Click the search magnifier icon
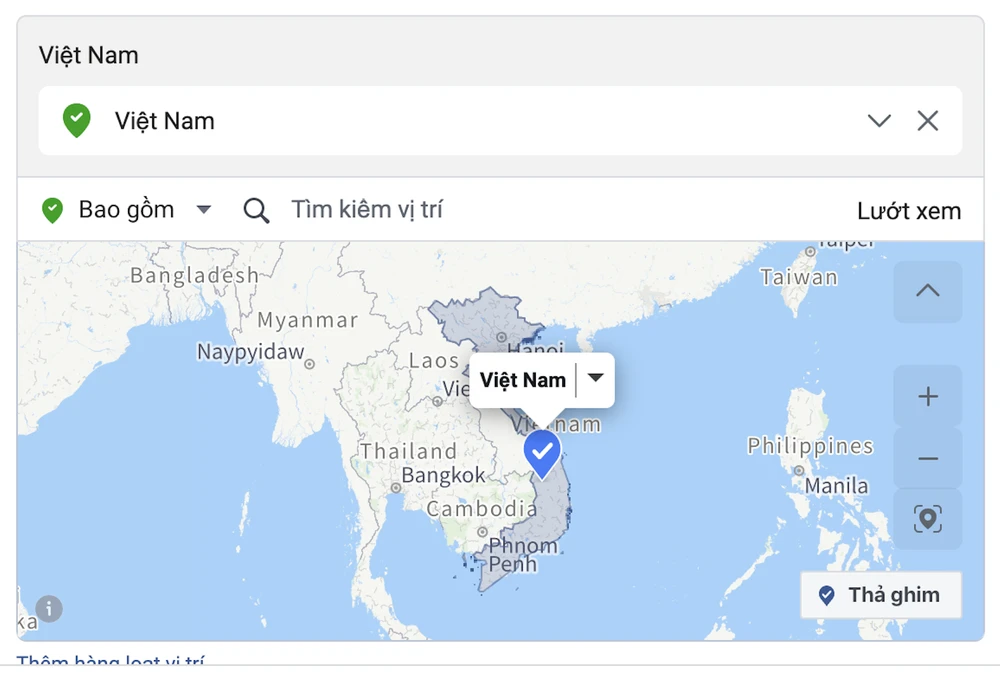The width and height of the screenshot is (1000, 681). 257,211
